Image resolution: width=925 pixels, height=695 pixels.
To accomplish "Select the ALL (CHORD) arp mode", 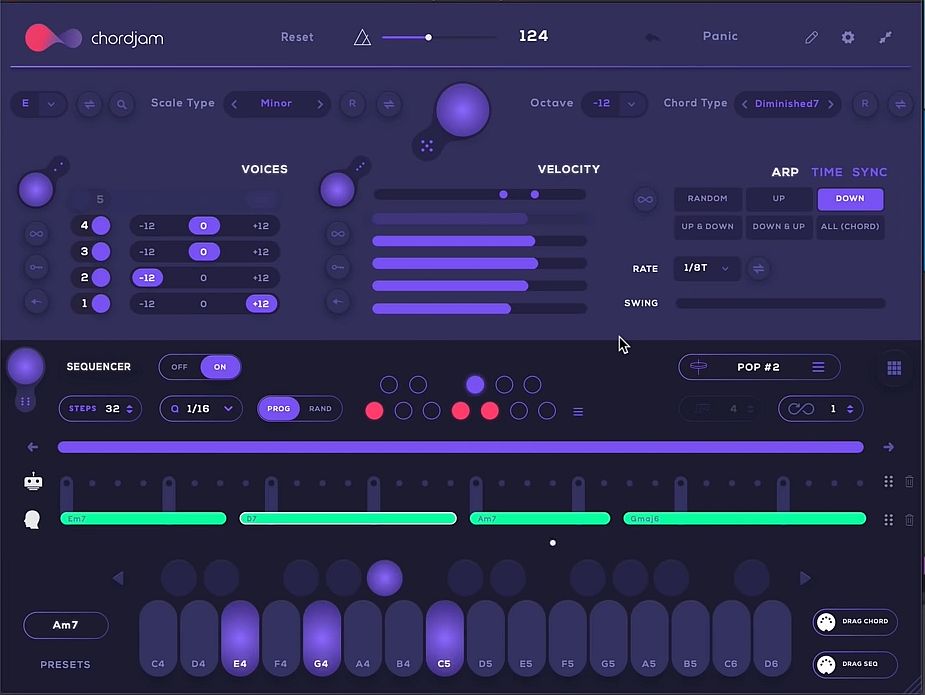I will pyautogui.click(x=850, y=227).
